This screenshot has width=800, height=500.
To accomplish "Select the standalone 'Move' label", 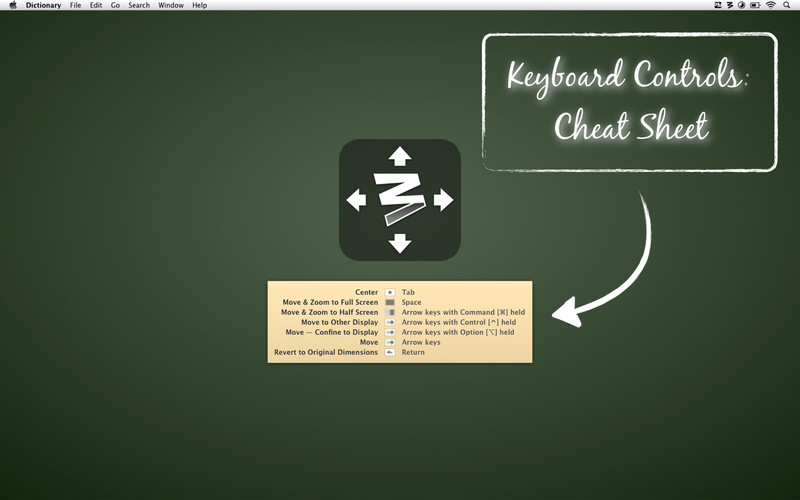I will (x=369, y=342).
